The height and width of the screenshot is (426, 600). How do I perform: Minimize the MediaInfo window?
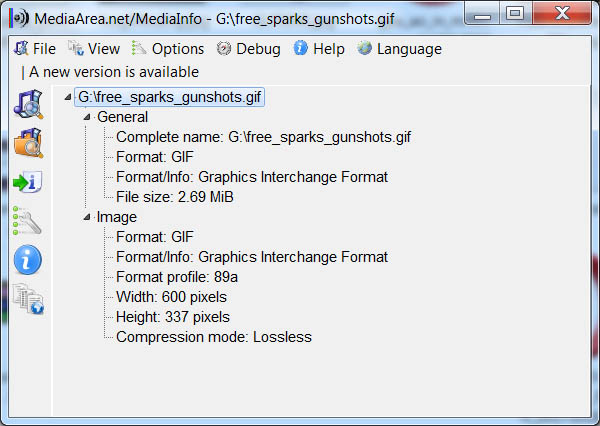point(482,14)
